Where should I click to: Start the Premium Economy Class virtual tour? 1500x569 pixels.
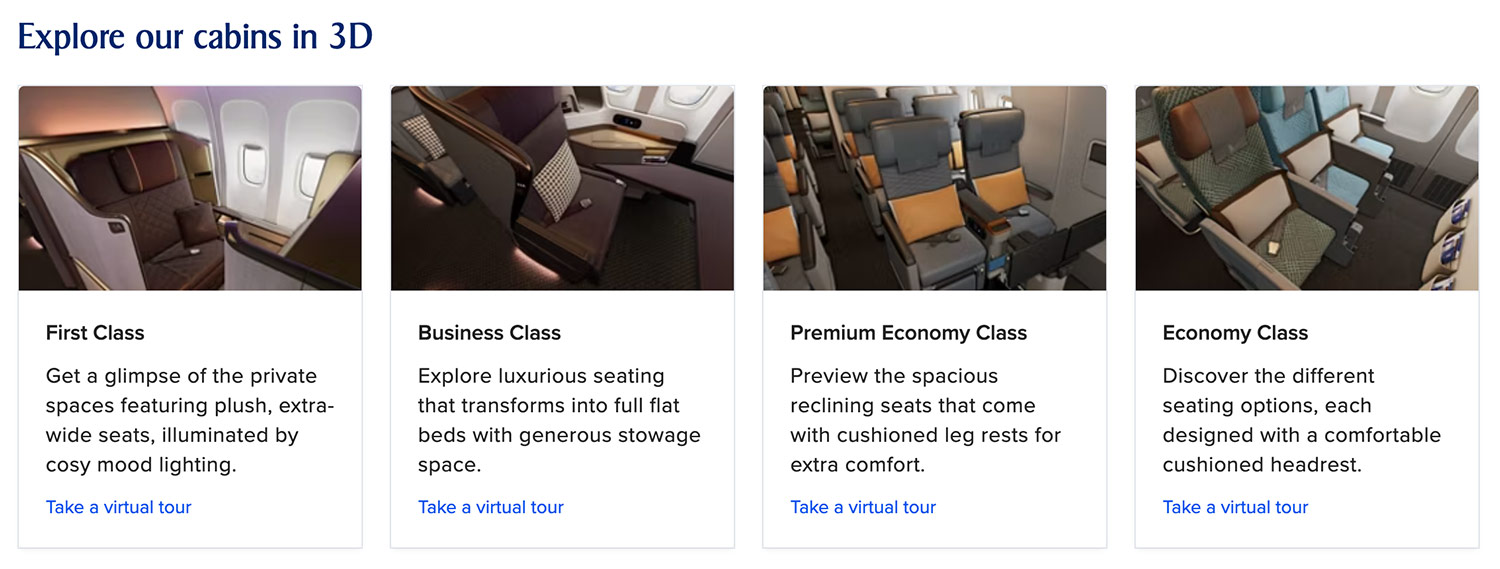coord(863,507)
